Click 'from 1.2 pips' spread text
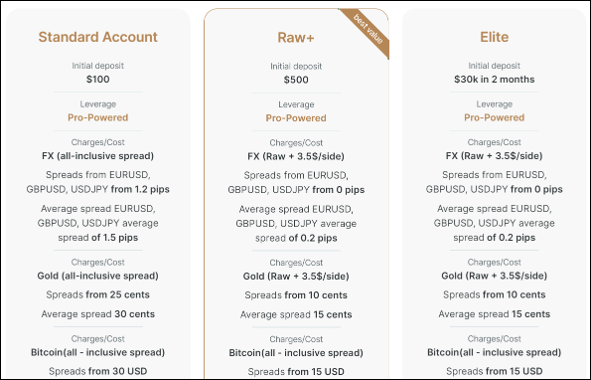This screenshot has width=591, height=380. point(140,189)
